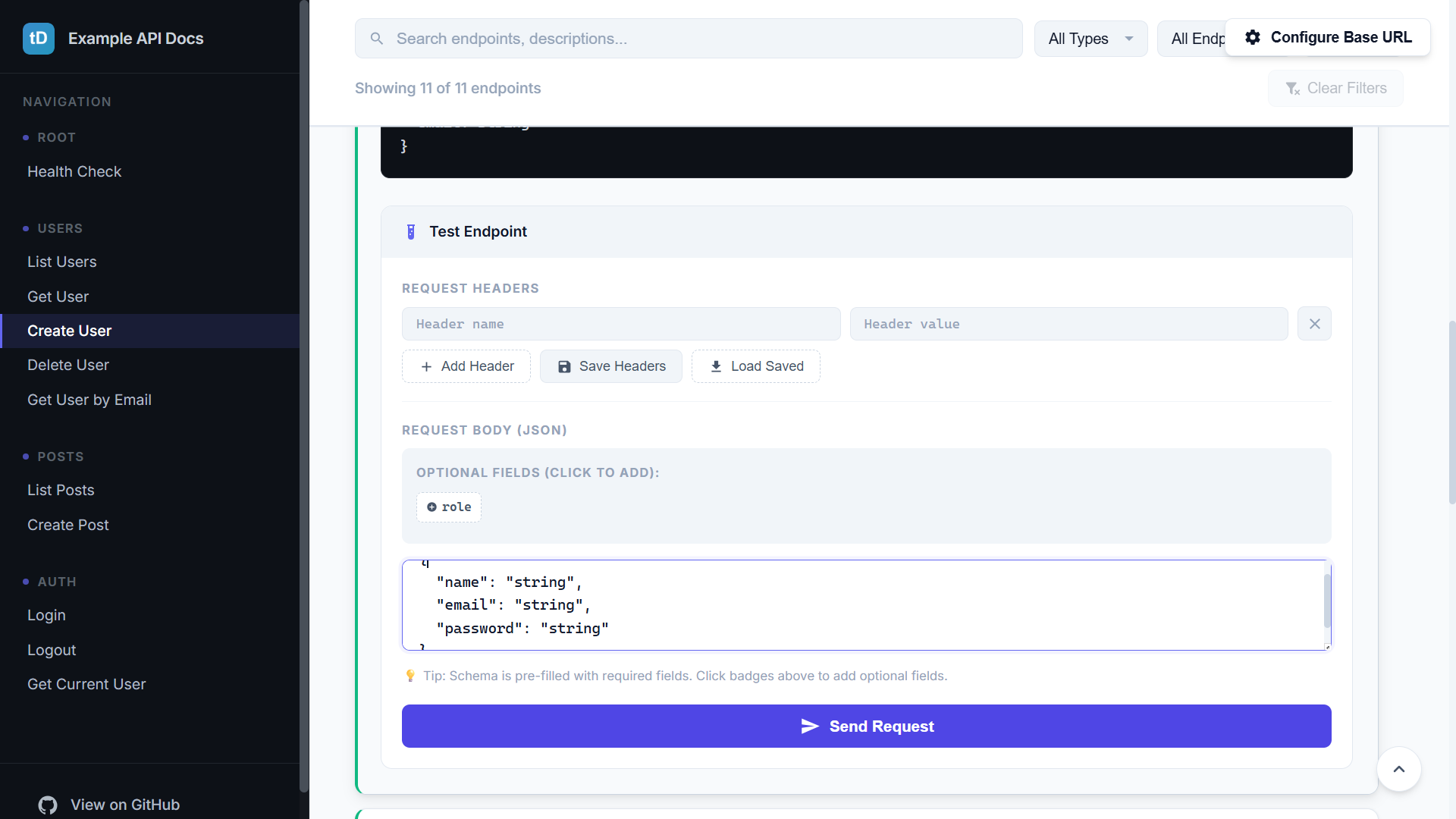The width and height of the screenshot is (1456, 819).
Task: Click Clear Filters button
Action: [1335, 89]
